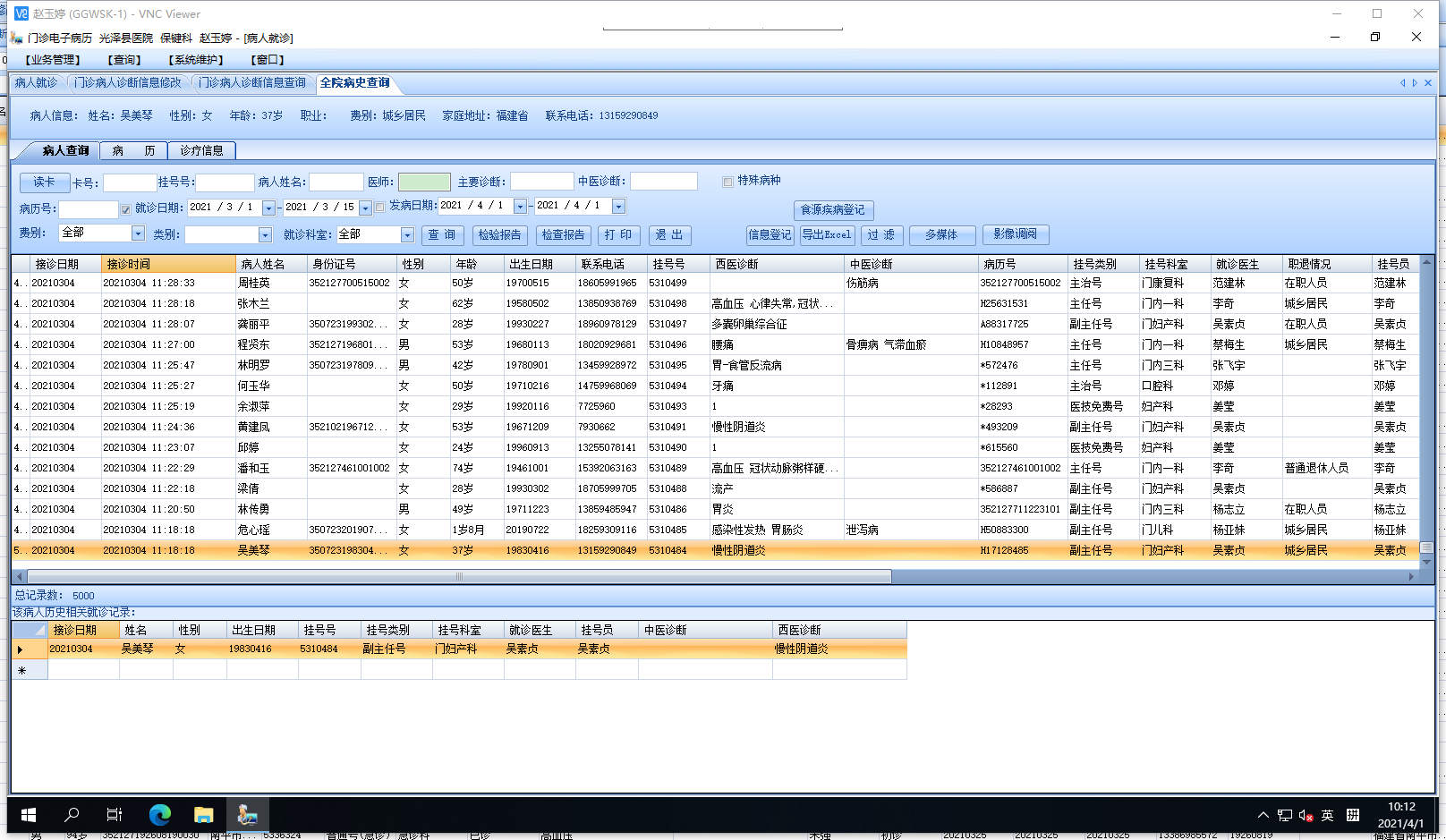Click the 信息登记 button
1446x840 pixels.
click(770, 235)
